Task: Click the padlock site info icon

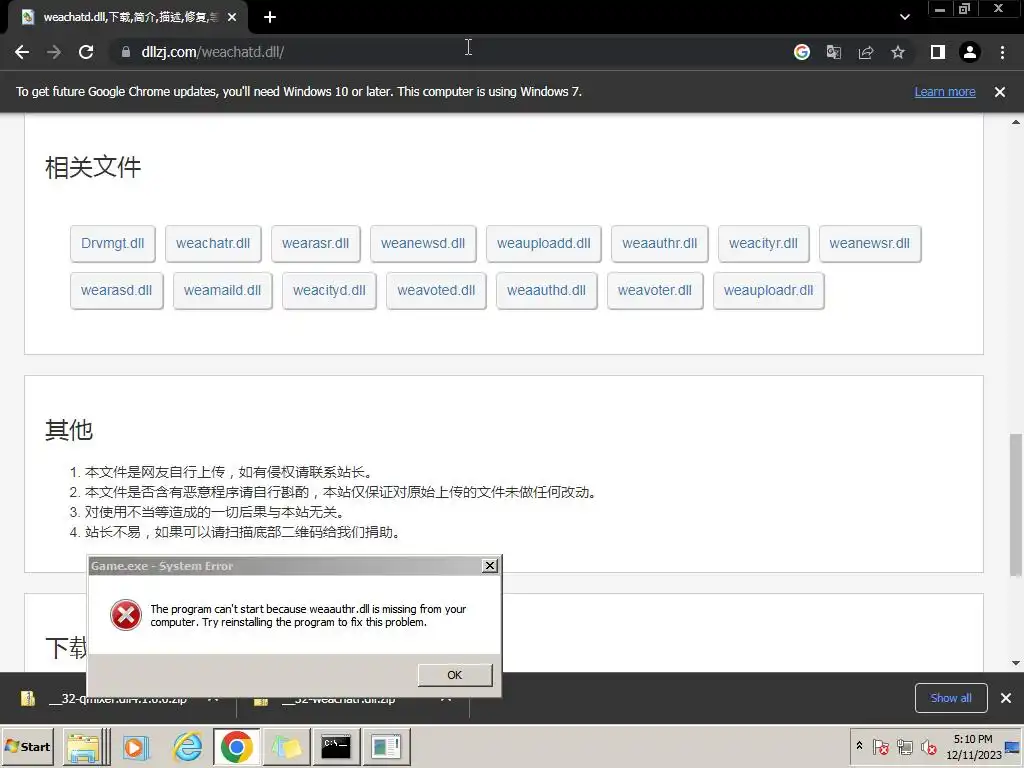Action: tap(126, 52)
